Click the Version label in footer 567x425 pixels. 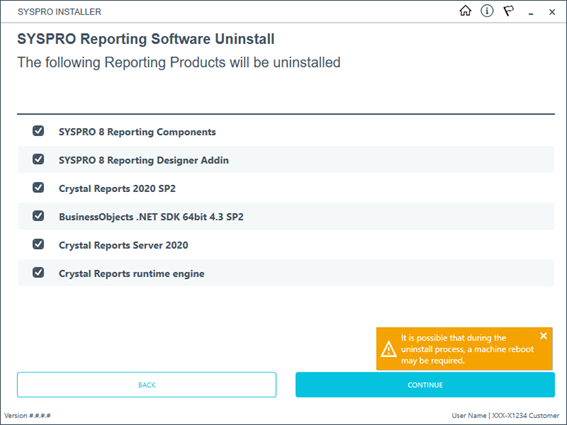pyautogui.click(x=27, y=415)
